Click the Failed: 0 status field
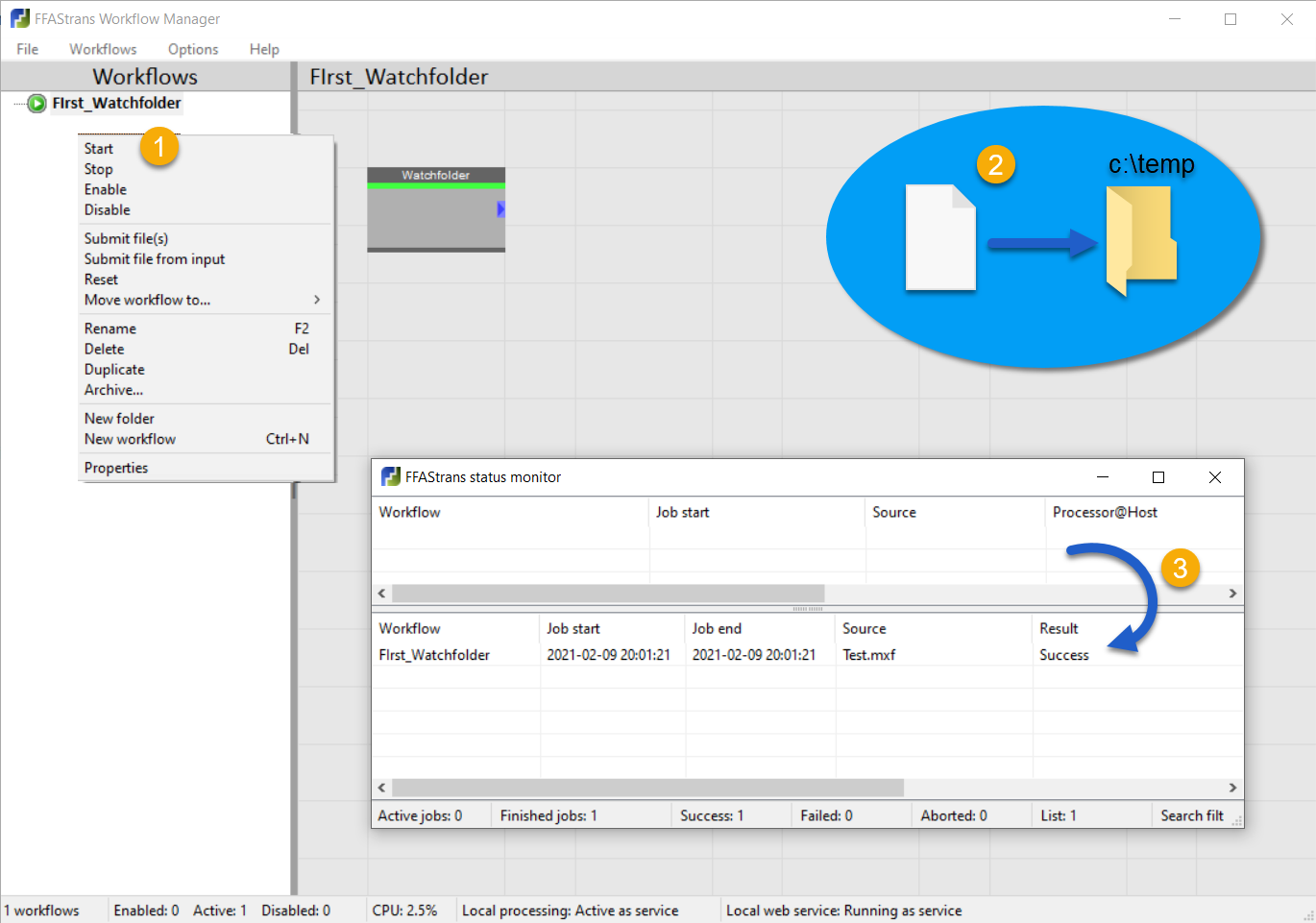The height and width of the screenshot is (923, 1316). point(851,815)
